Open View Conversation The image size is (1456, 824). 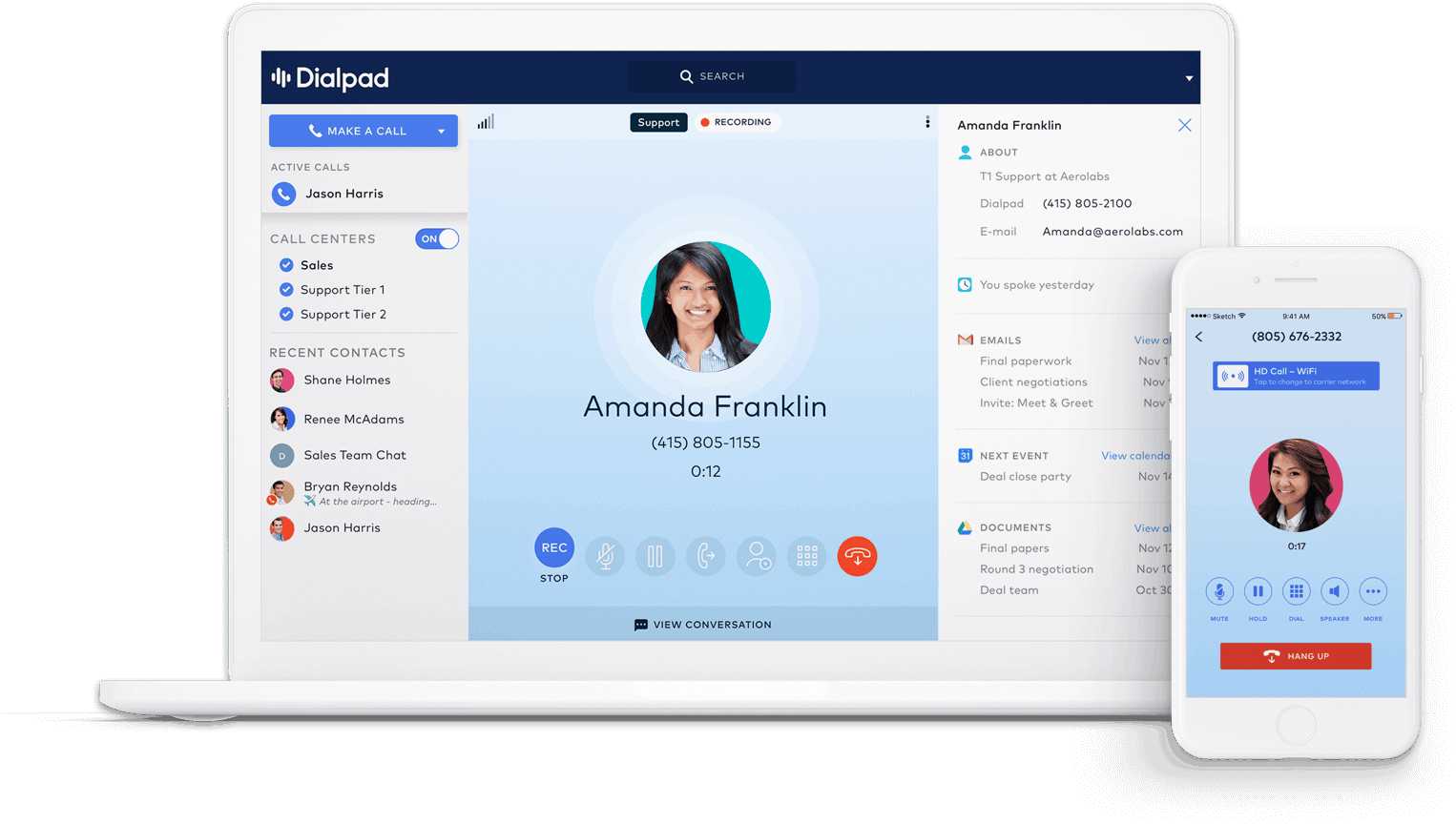point(703,625)
